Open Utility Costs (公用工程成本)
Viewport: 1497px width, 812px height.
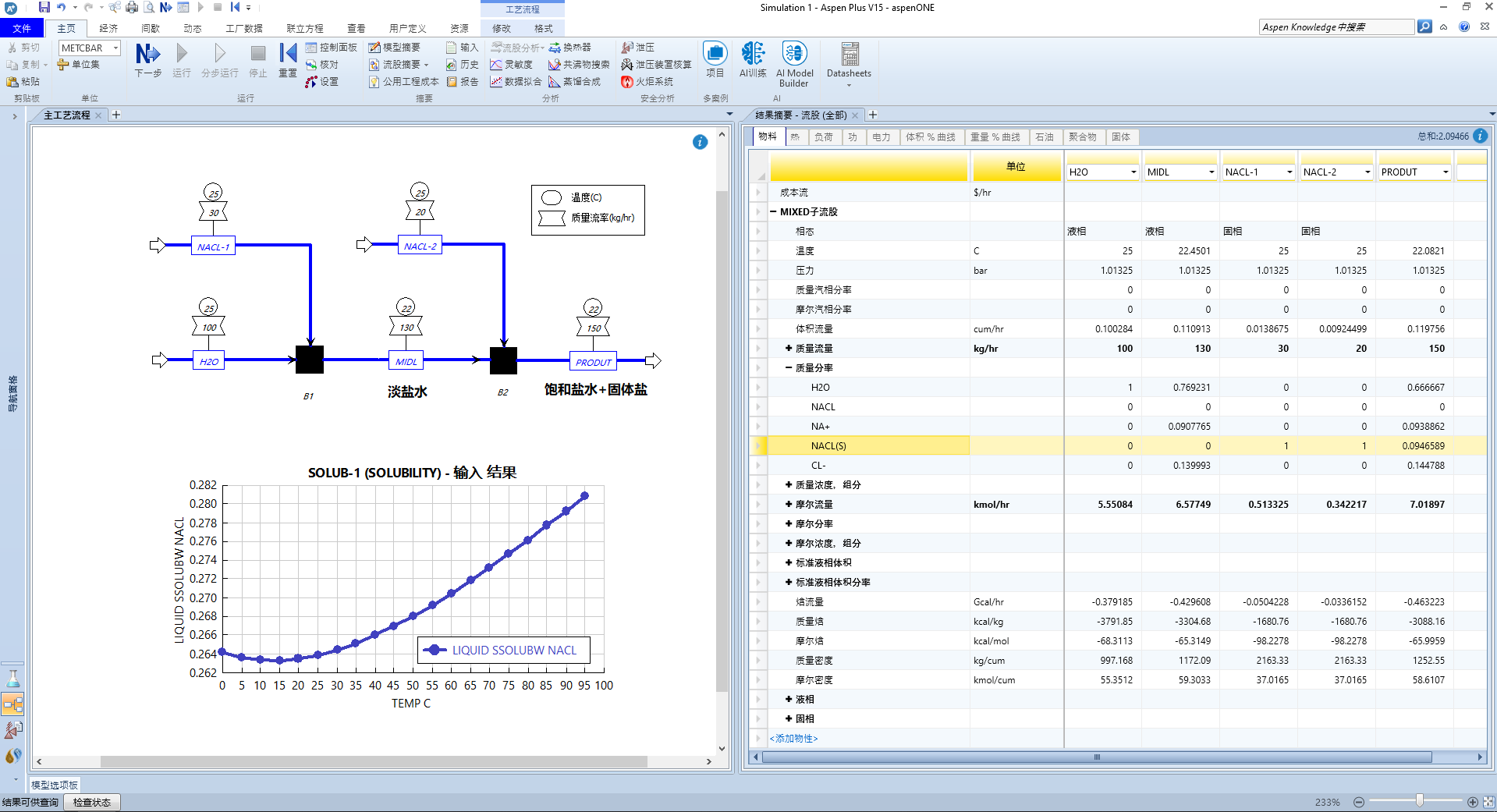pos(403,82)
